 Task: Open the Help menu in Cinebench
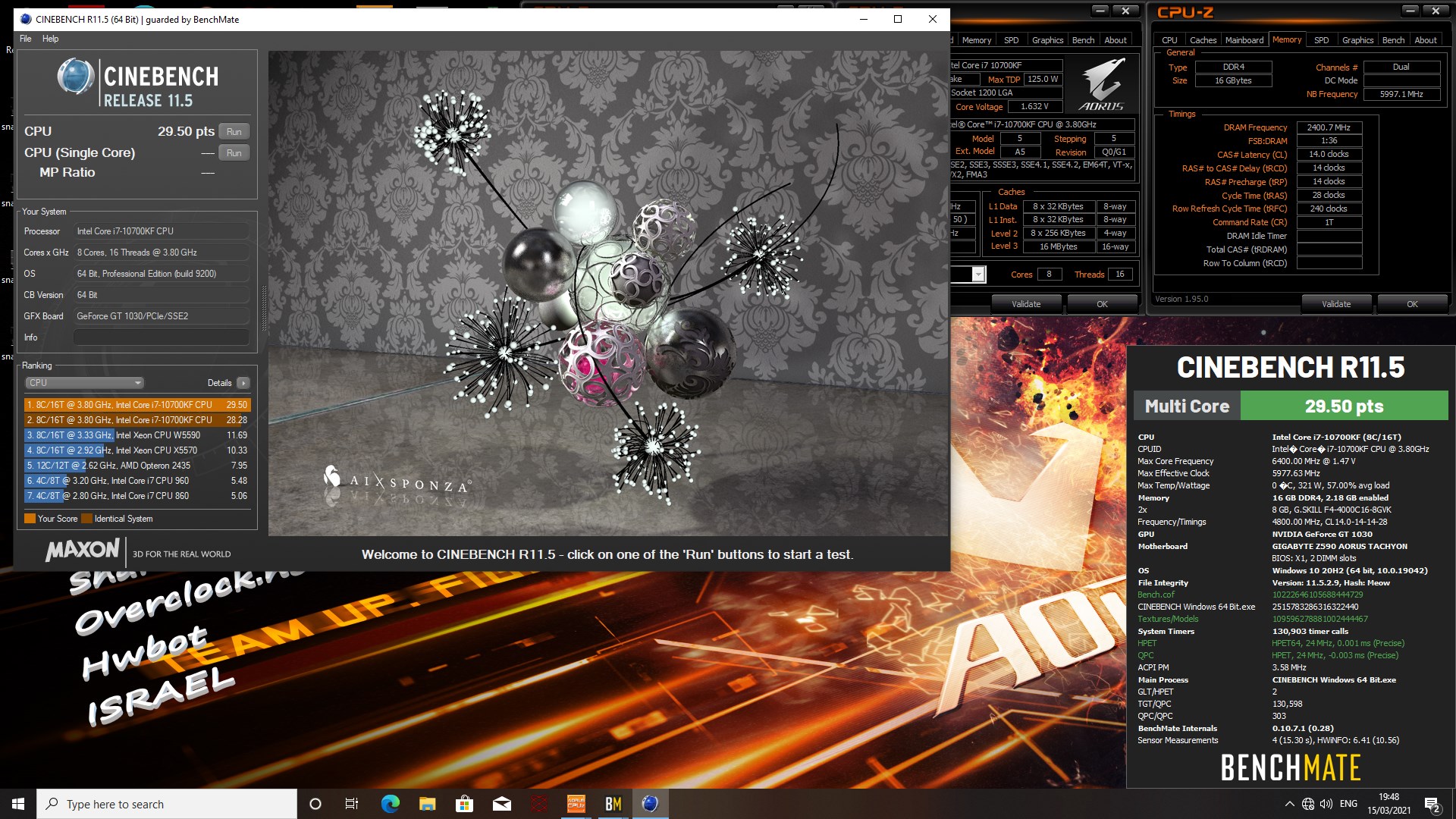click(x=50, y=39)
